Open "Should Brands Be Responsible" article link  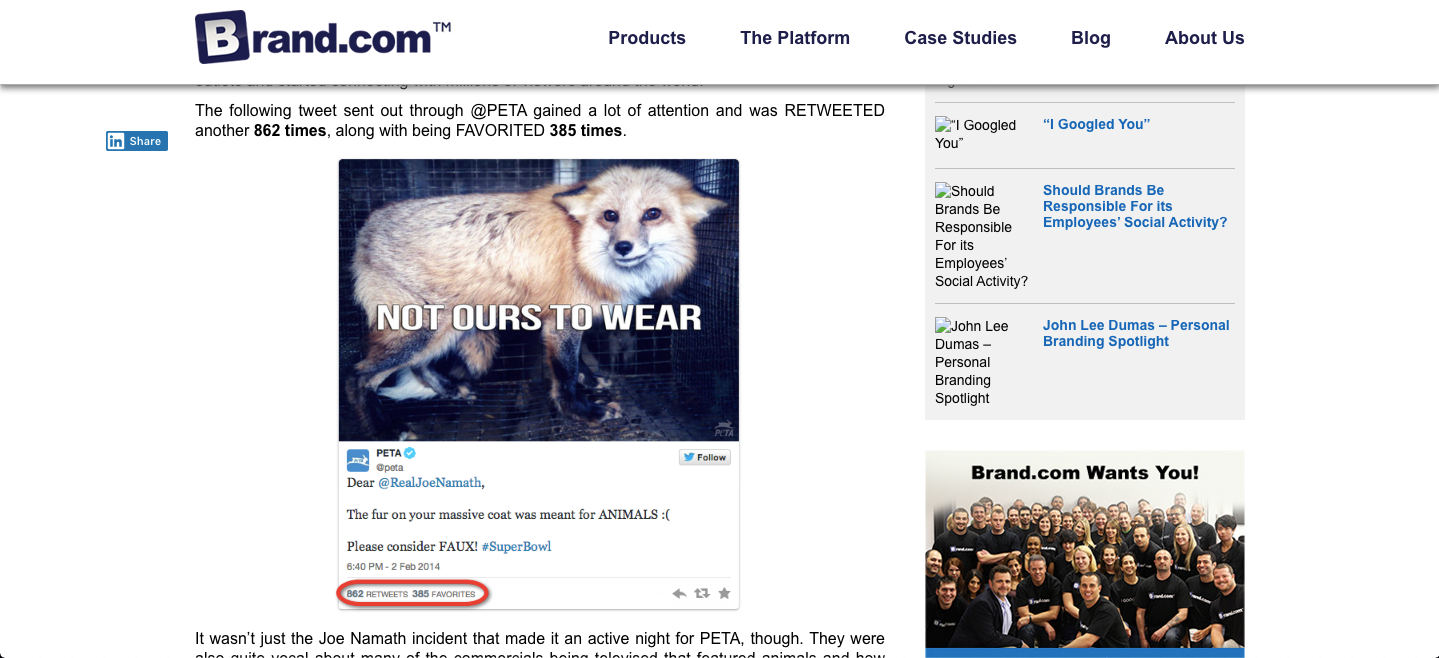[1135, 206]
